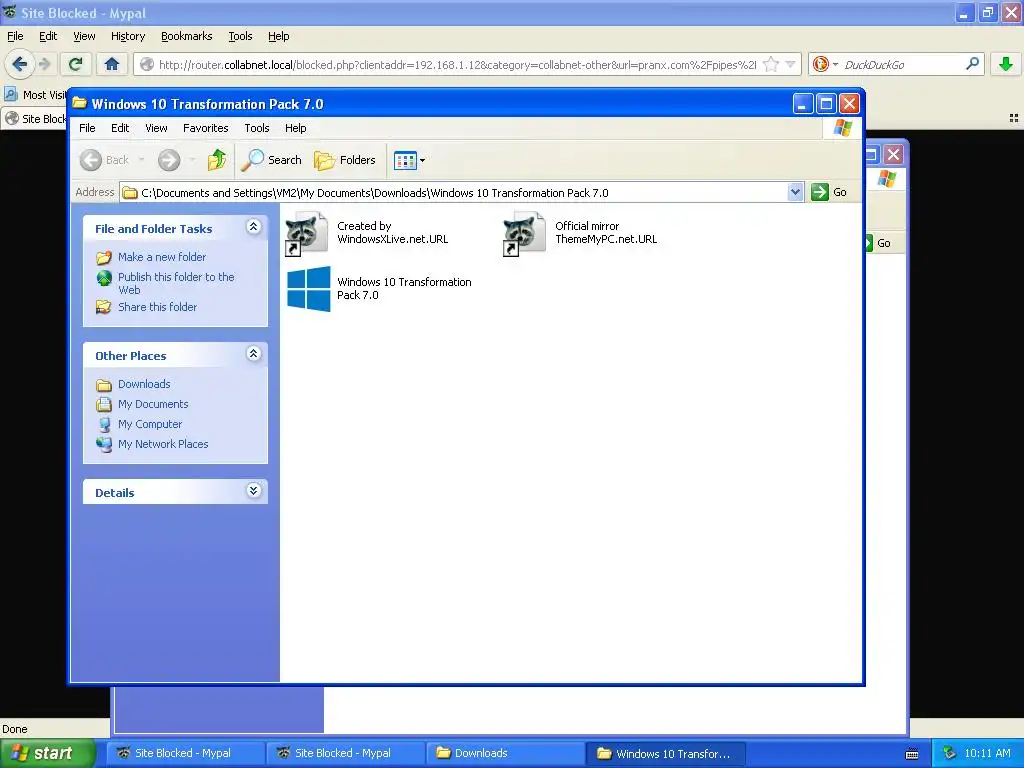This screenshot has height=768, width=1024.
Task: Click the Explorer title bar folder icon
Action: coord(80,103)
